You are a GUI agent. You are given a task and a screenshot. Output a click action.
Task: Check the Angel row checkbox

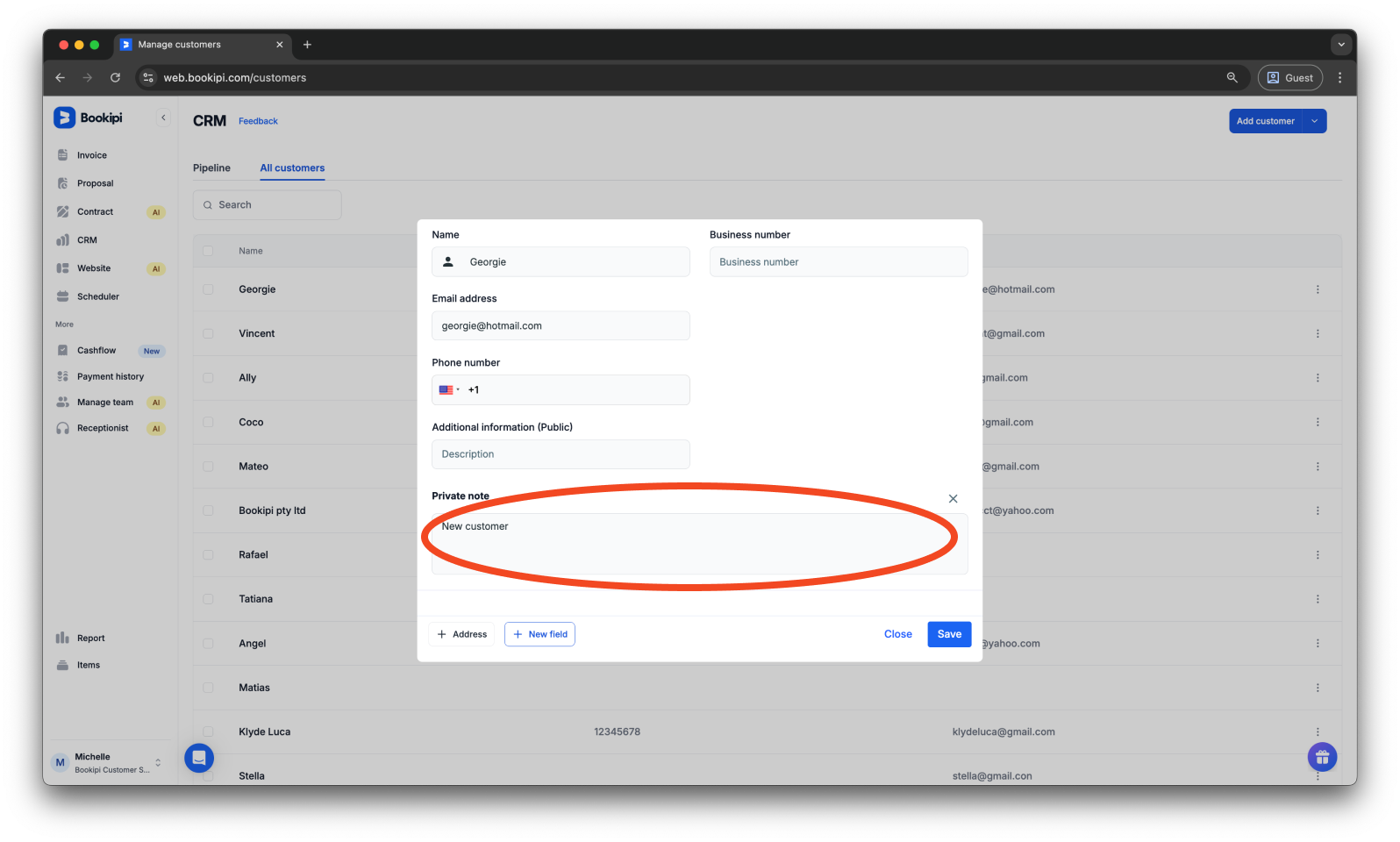pos(208,644)
